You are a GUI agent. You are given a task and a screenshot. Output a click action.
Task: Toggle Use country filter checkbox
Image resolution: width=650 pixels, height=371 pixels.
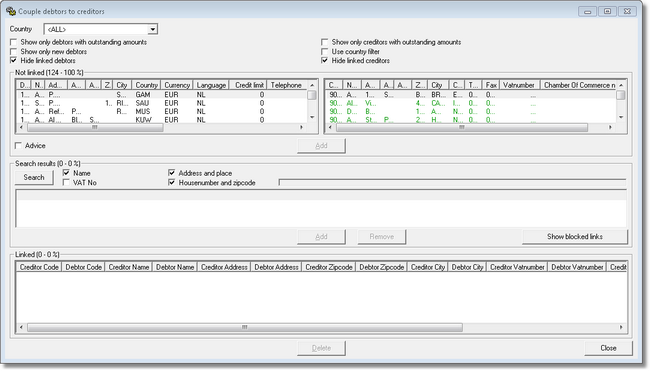click(x=325, y=51)
